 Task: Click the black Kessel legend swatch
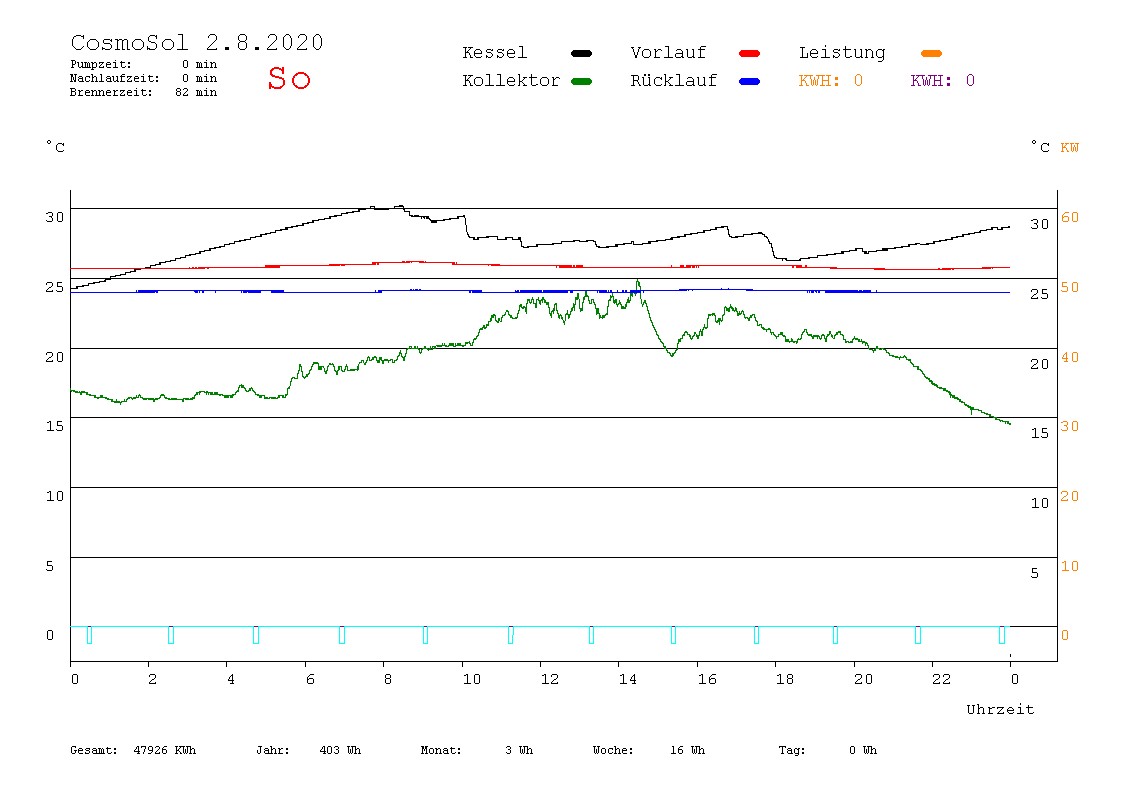pos(581,53)
